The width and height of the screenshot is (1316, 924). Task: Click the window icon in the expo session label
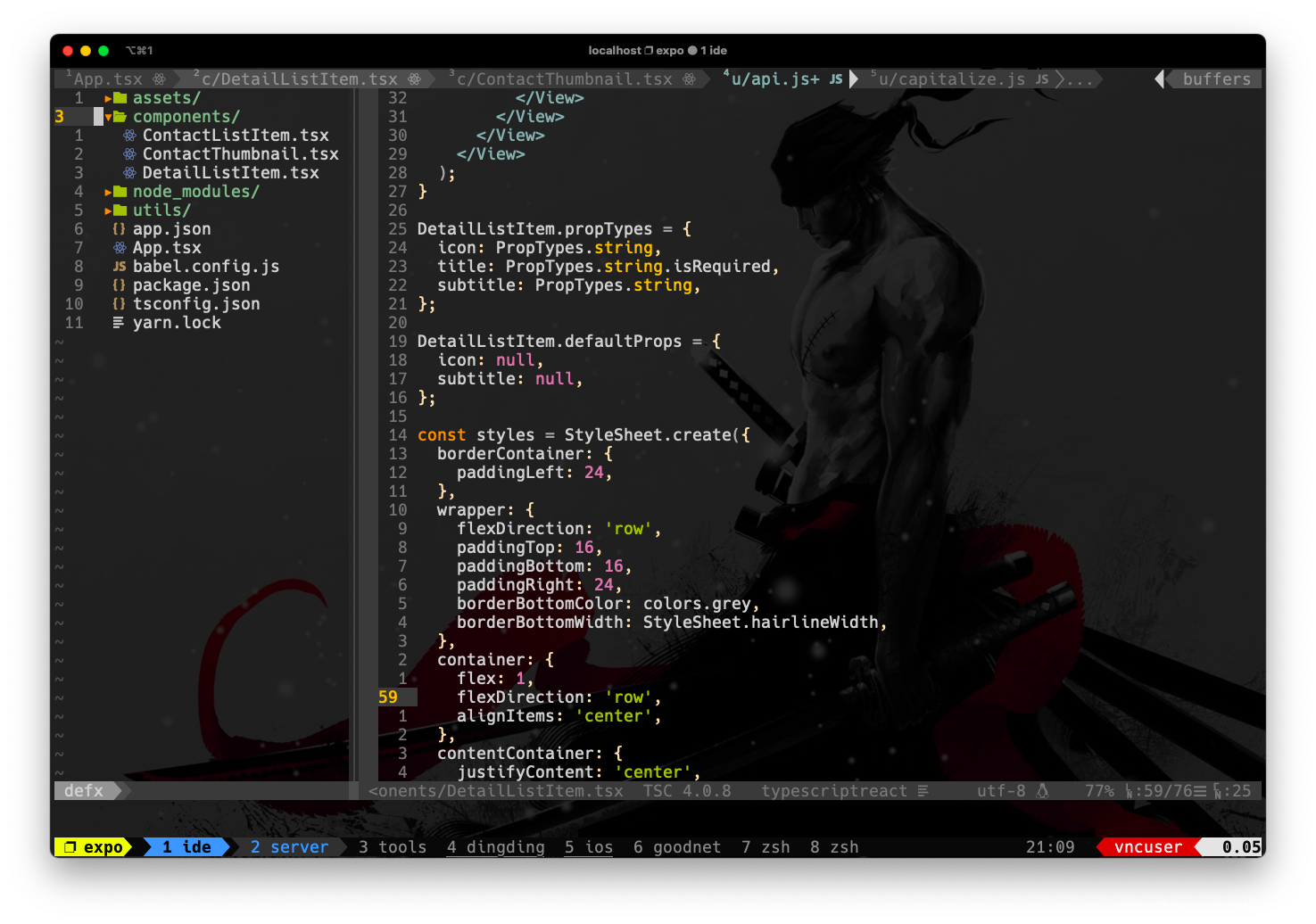click(x=70, y=847)
